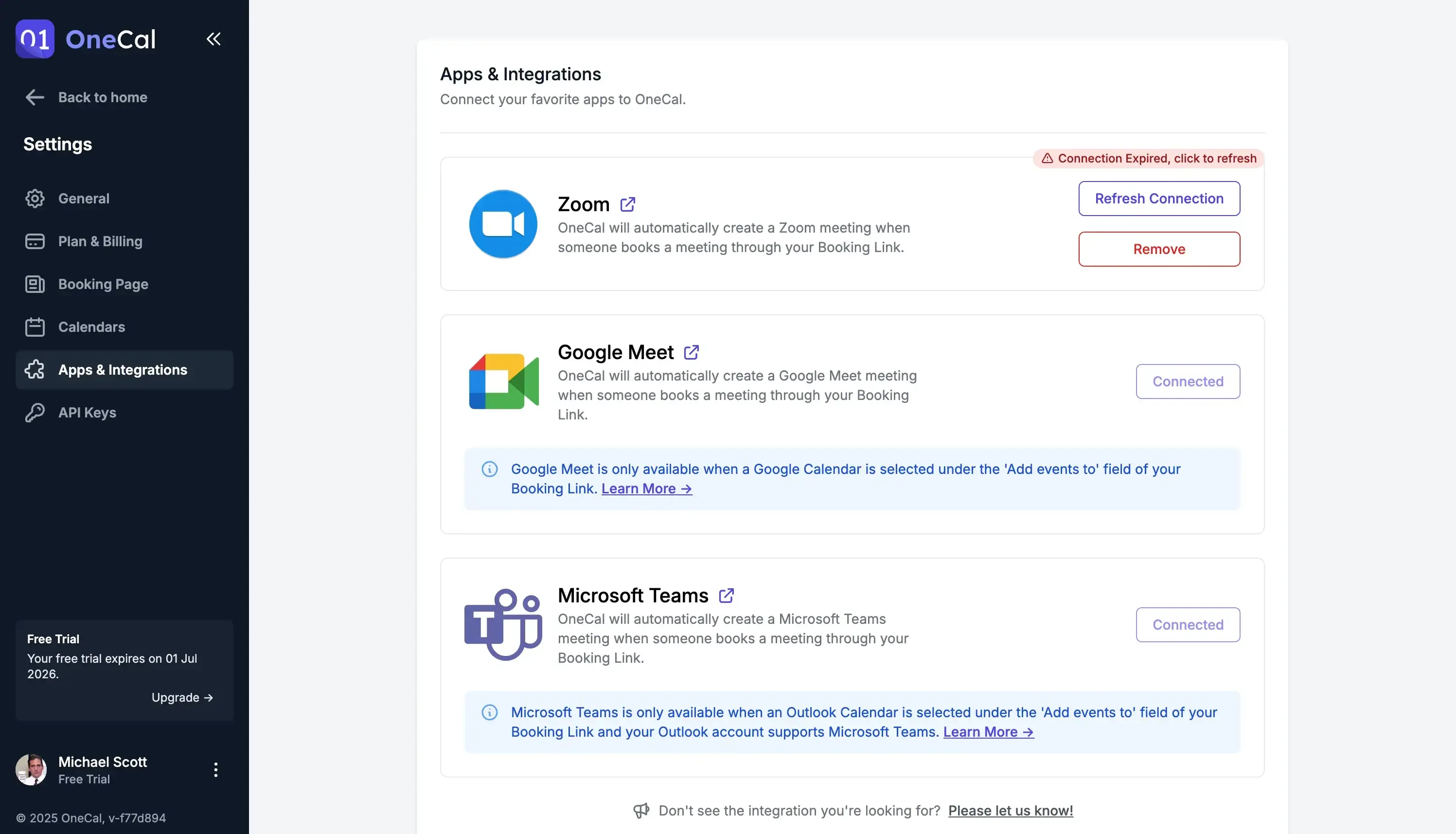
Task: Navigate to Booking Page settings
Action: 103,284
